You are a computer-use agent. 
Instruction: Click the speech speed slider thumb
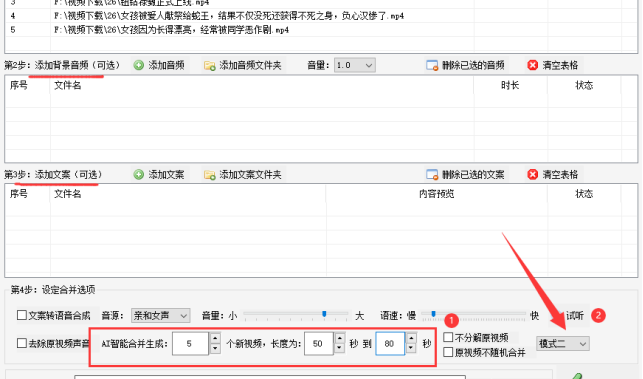(433, 314)
